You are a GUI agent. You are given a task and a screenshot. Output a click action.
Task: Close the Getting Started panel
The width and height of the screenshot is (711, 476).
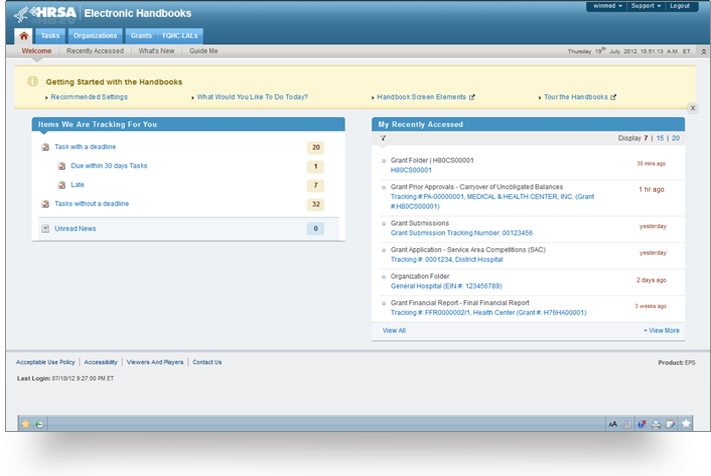[692, 107]
